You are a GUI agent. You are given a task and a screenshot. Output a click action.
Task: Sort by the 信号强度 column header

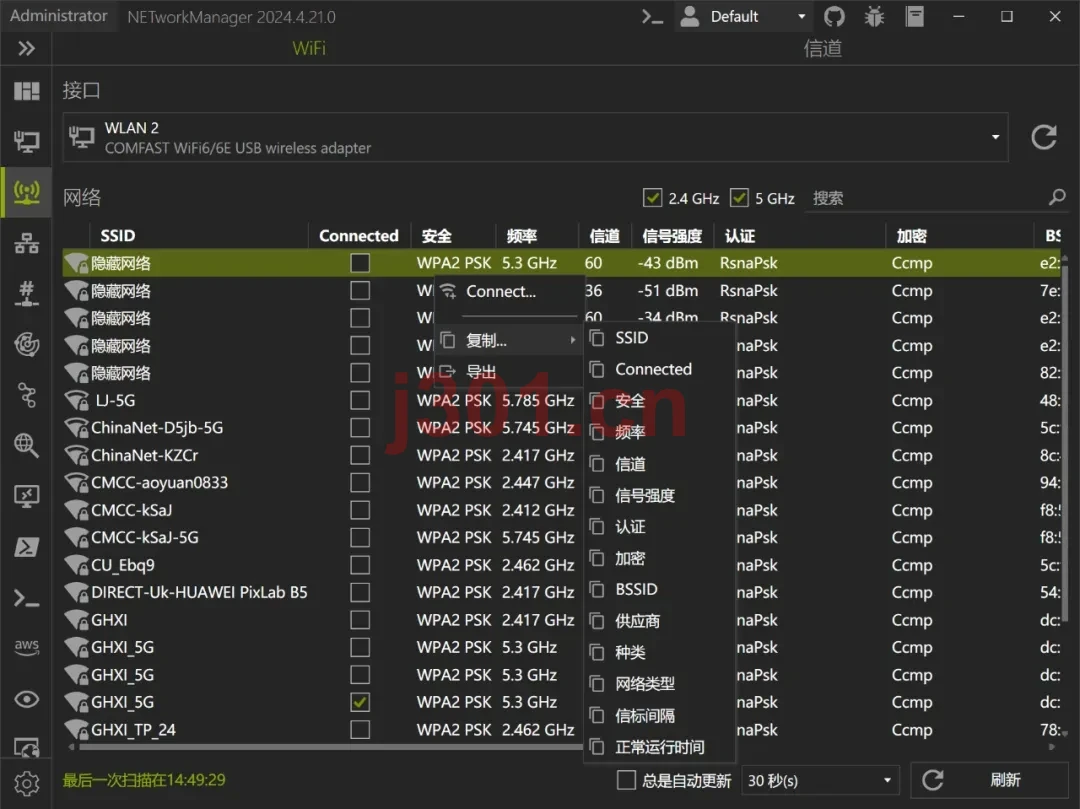pyautogui.click(x=672, y=236)
